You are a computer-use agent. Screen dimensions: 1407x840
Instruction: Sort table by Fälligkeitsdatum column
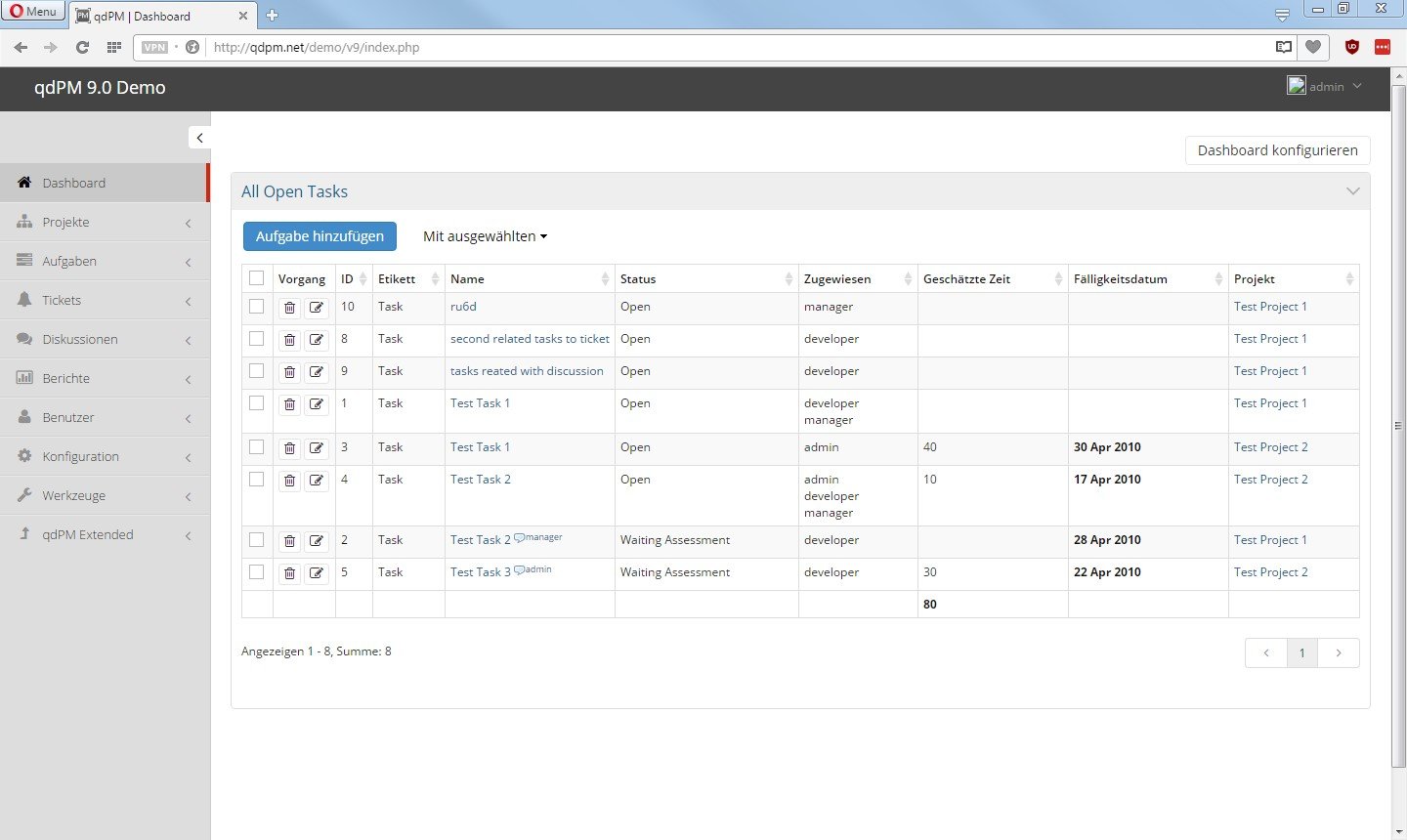pos(1148,279)
